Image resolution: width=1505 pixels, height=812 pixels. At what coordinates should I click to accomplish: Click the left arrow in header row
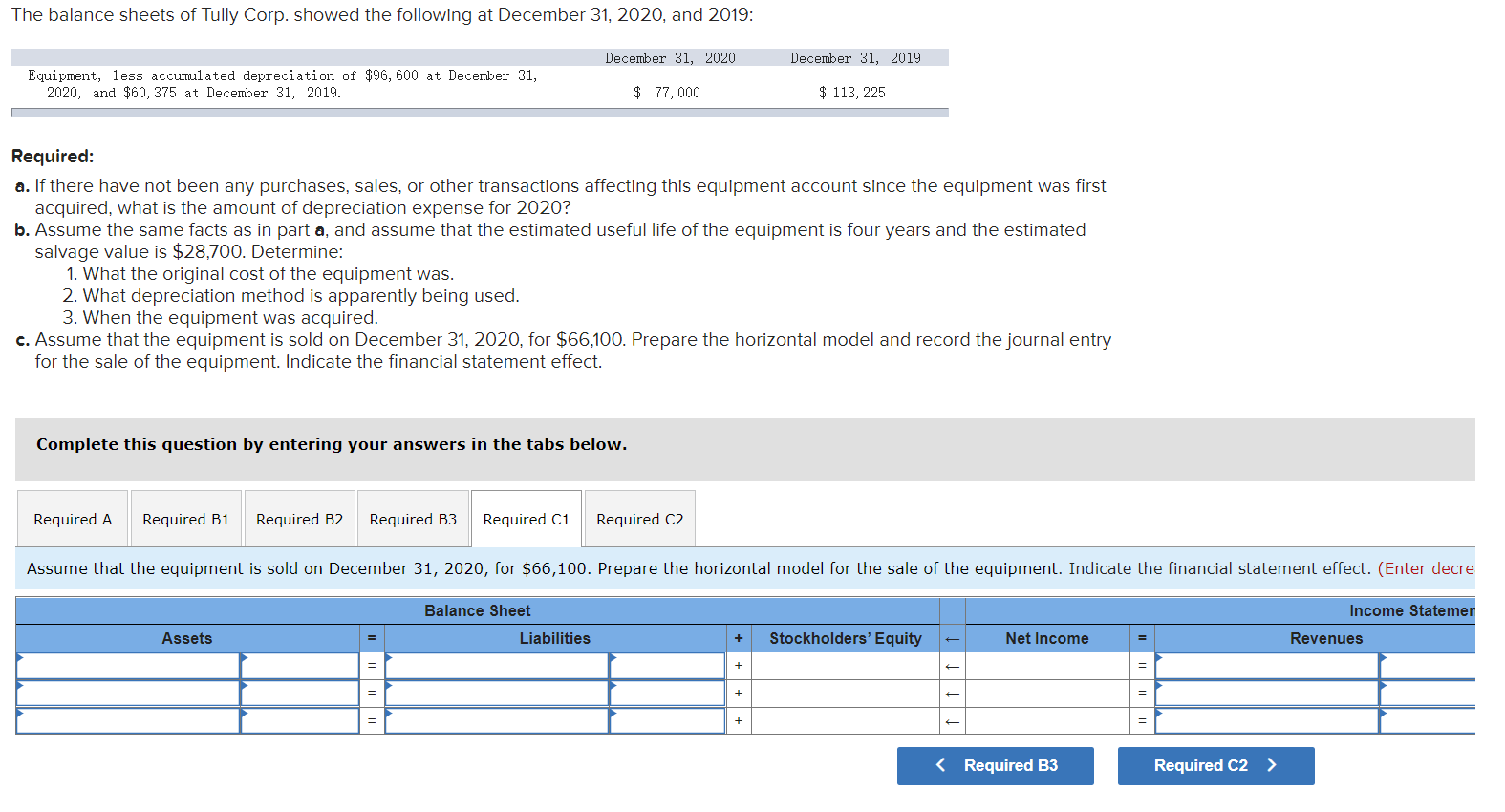tap(952, 639)
